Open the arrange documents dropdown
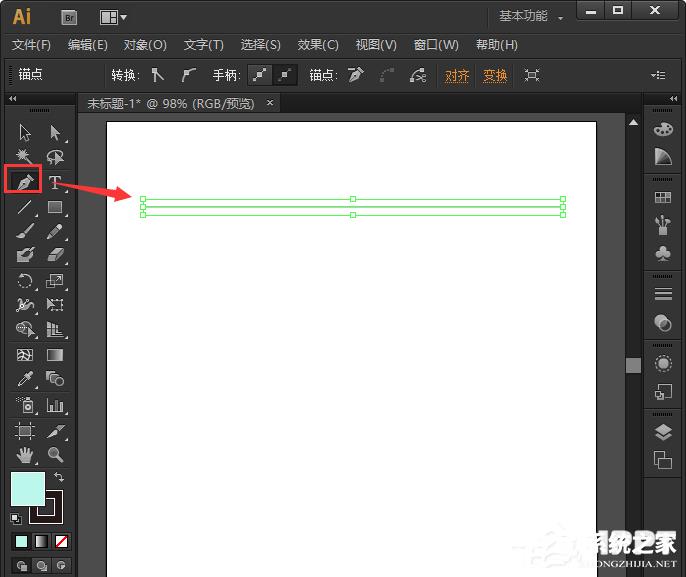 [113, 17]
